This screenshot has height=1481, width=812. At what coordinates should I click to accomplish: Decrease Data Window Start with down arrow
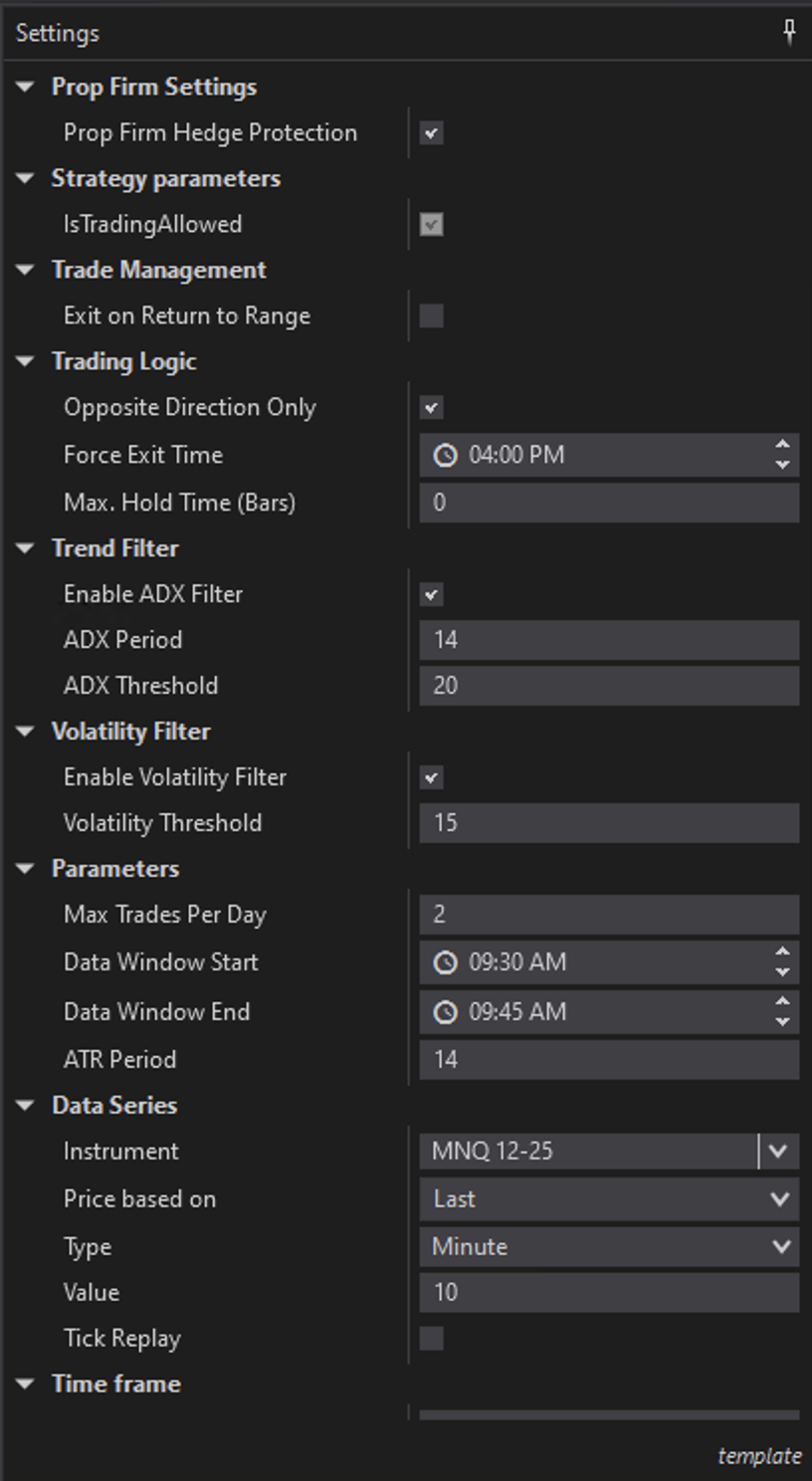[x=782, y=972]
